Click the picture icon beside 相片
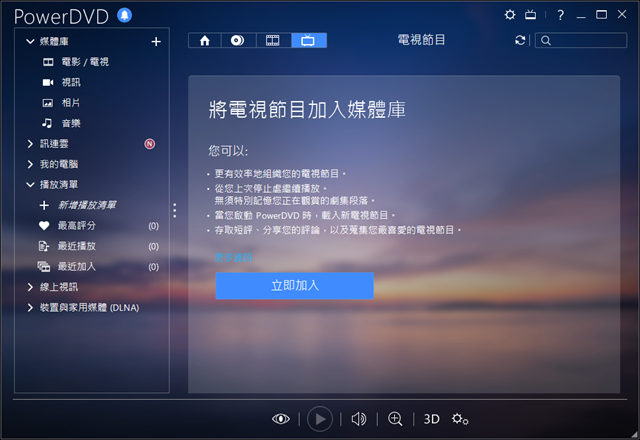 click(48, 103)
